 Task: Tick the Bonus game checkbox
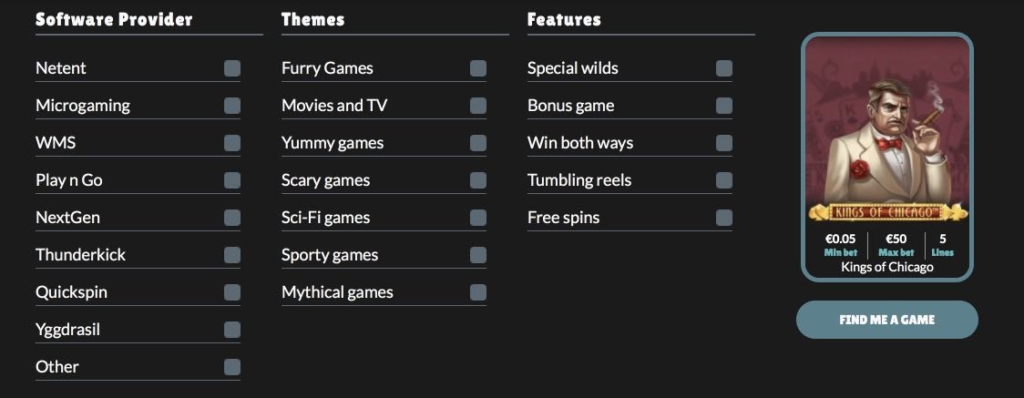point(724,106)
